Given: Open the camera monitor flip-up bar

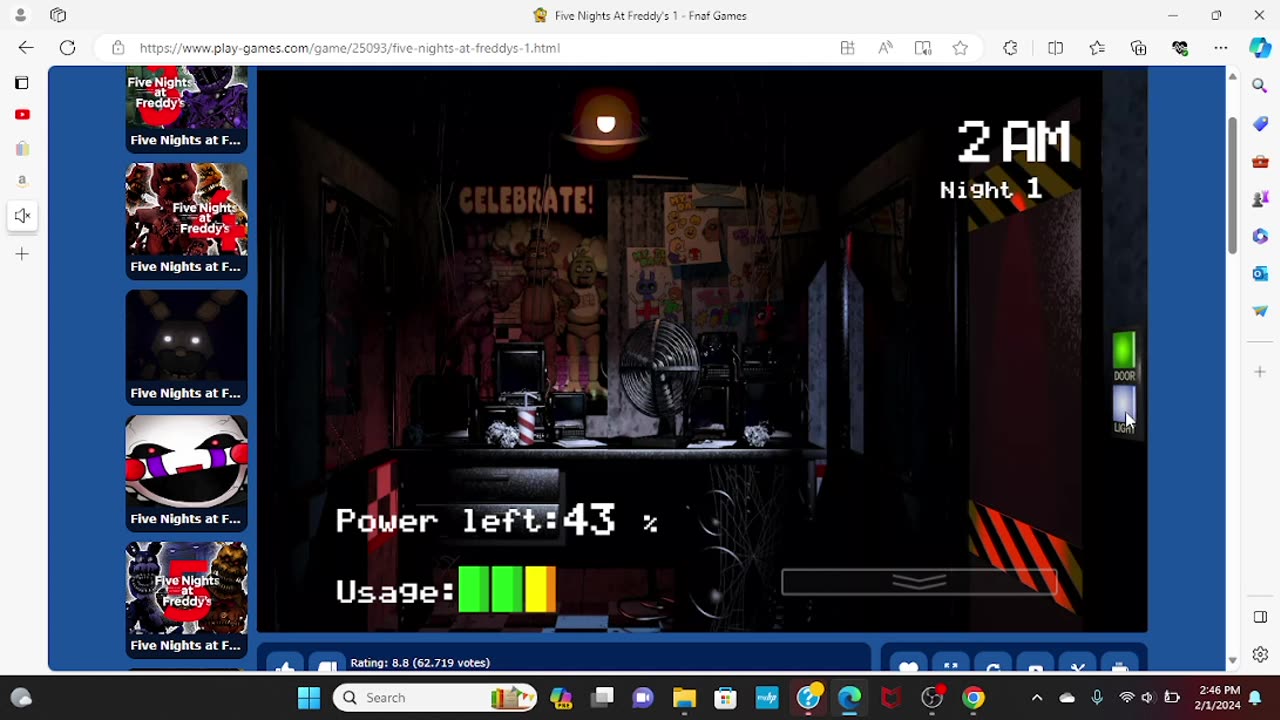Looking at the screenshot, I should click(919, 582).
